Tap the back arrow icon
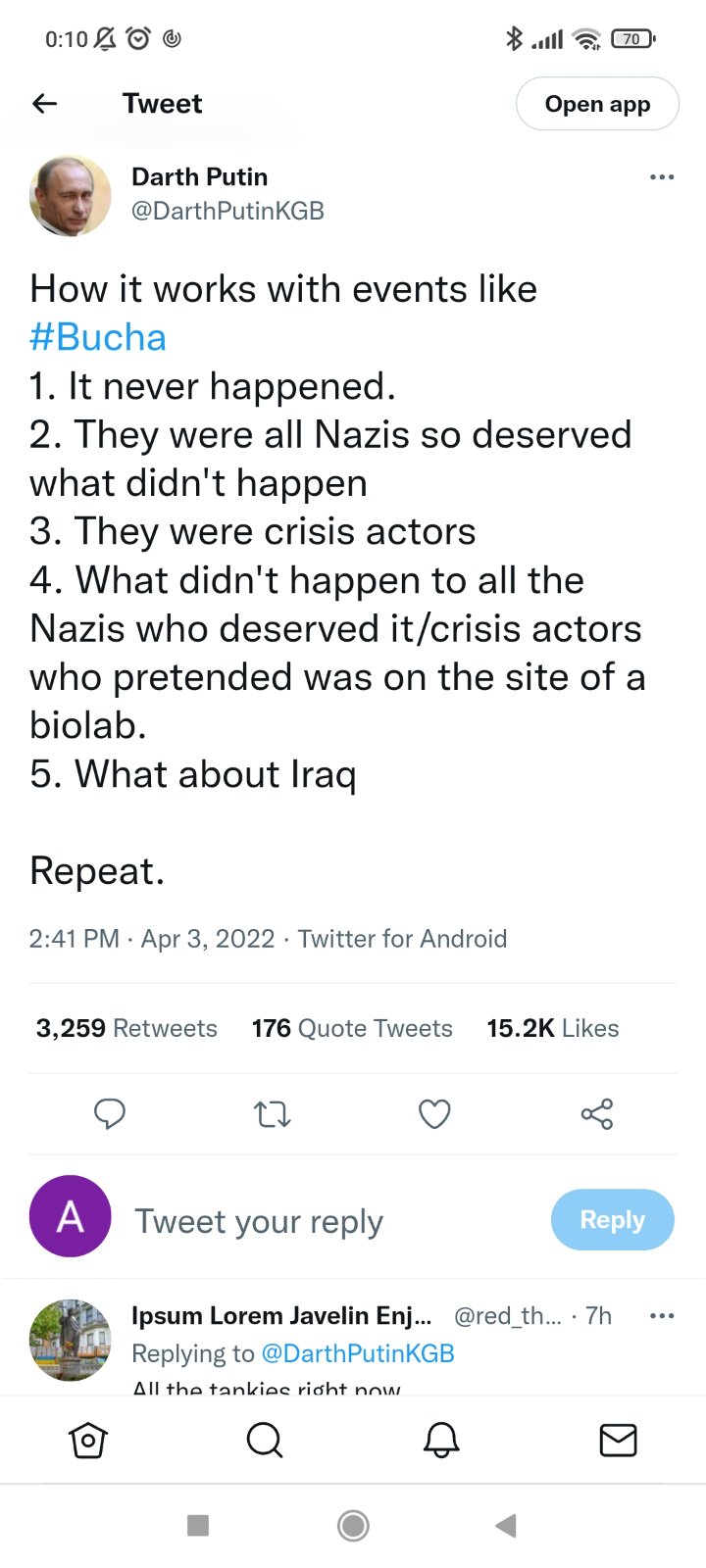The image size is (706, 1568). 45,104
